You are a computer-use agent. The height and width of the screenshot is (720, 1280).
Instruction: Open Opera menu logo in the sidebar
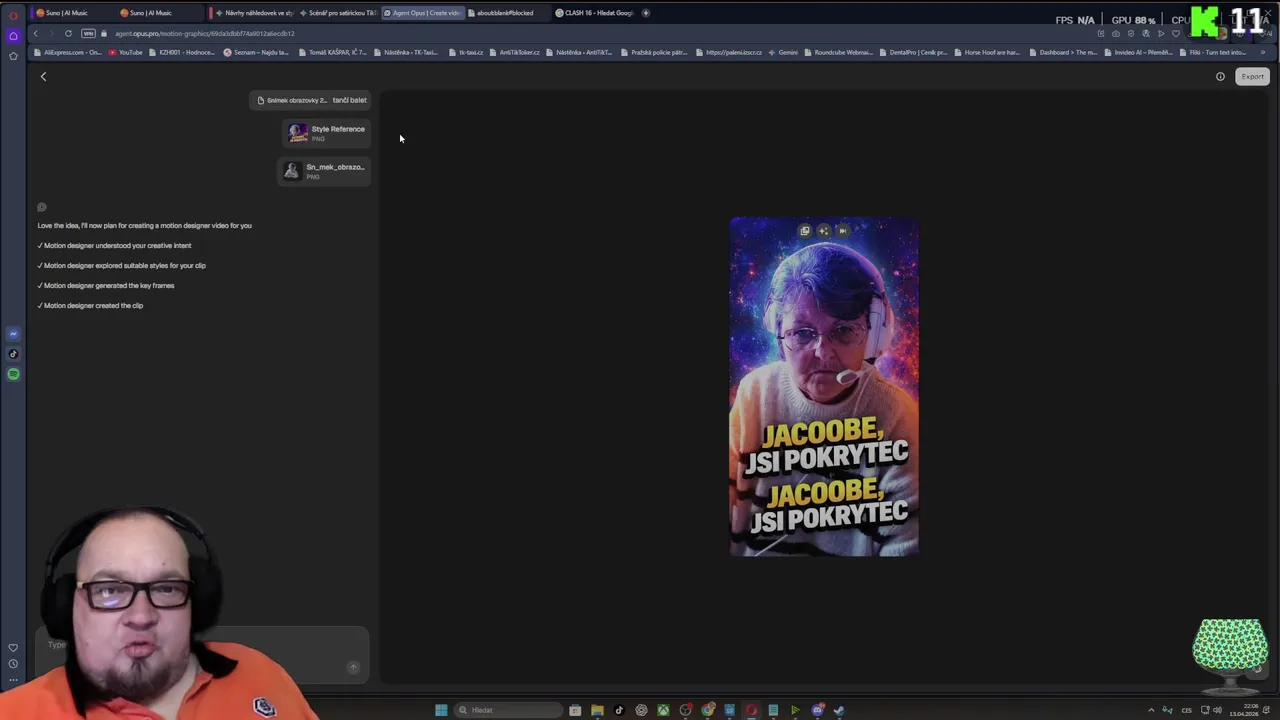click(x=13, y=16)
